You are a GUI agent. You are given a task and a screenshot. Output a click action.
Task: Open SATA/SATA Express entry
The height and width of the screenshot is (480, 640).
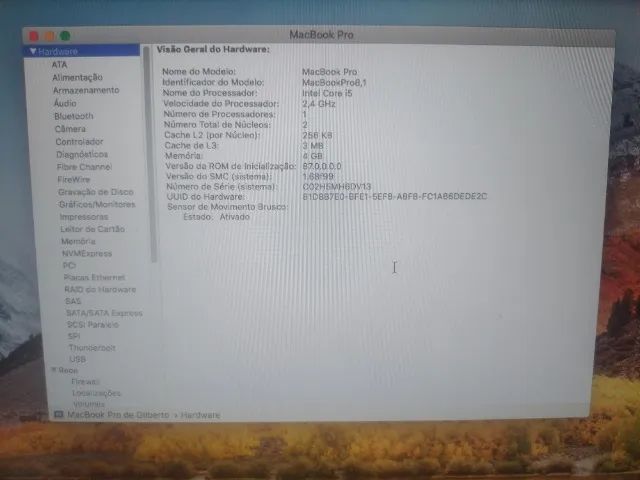(104, 313)
